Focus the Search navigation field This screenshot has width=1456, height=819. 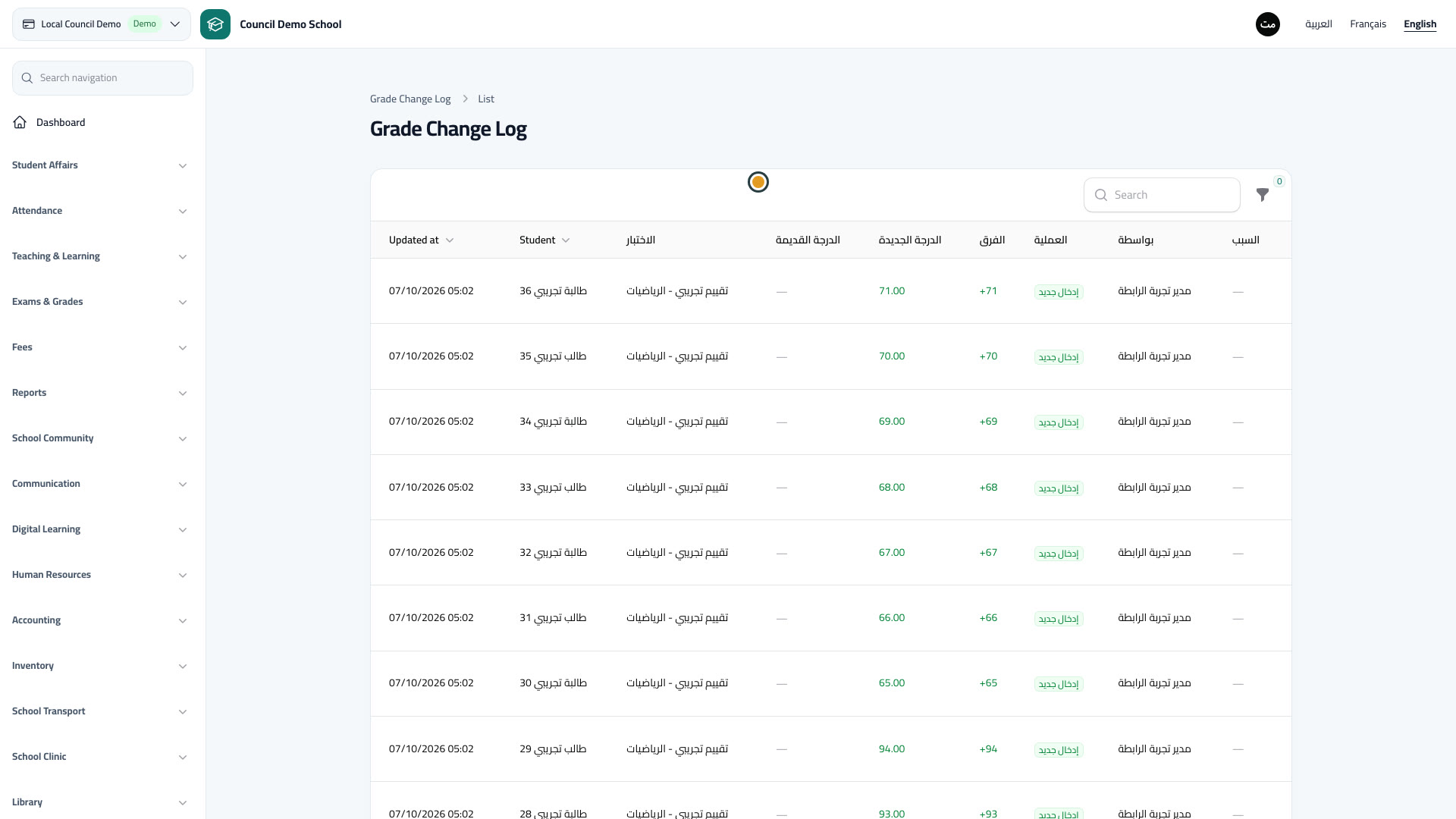102,78
